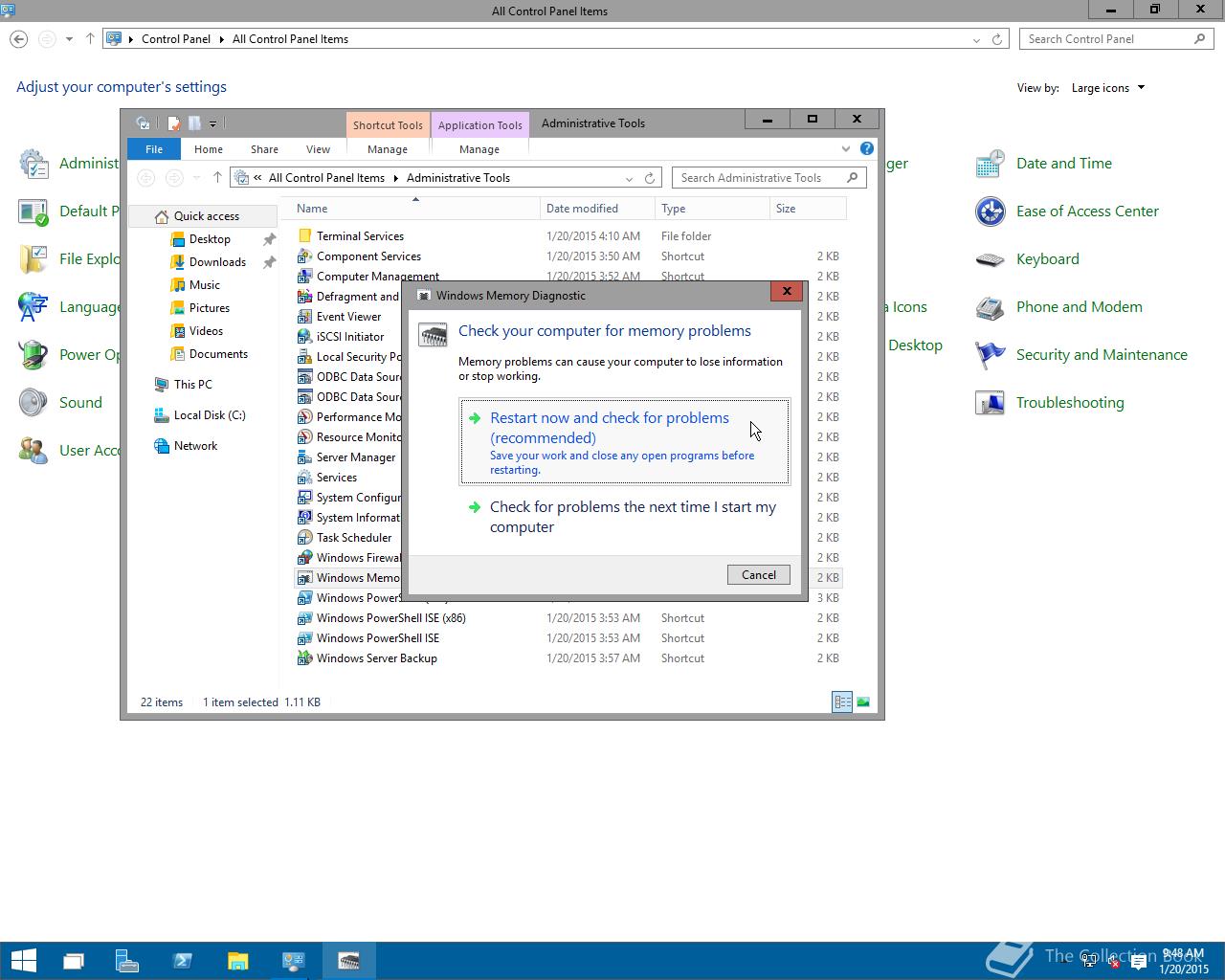Open the View by Large icons dropdown
The height and width of the screenshot is (980, 1225).
[x=1107, y=88]
